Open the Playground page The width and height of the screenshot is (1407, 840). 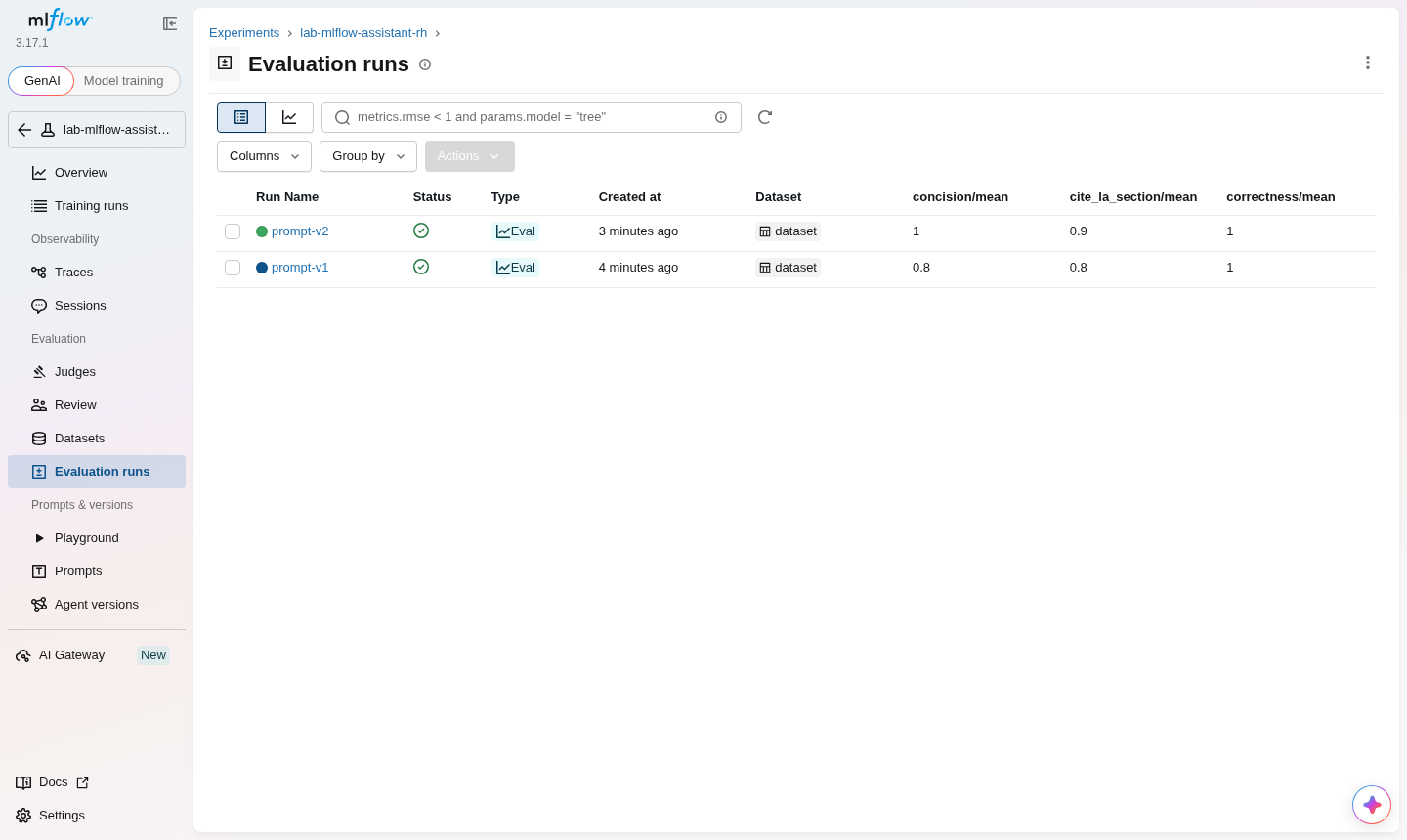(97, 538)
